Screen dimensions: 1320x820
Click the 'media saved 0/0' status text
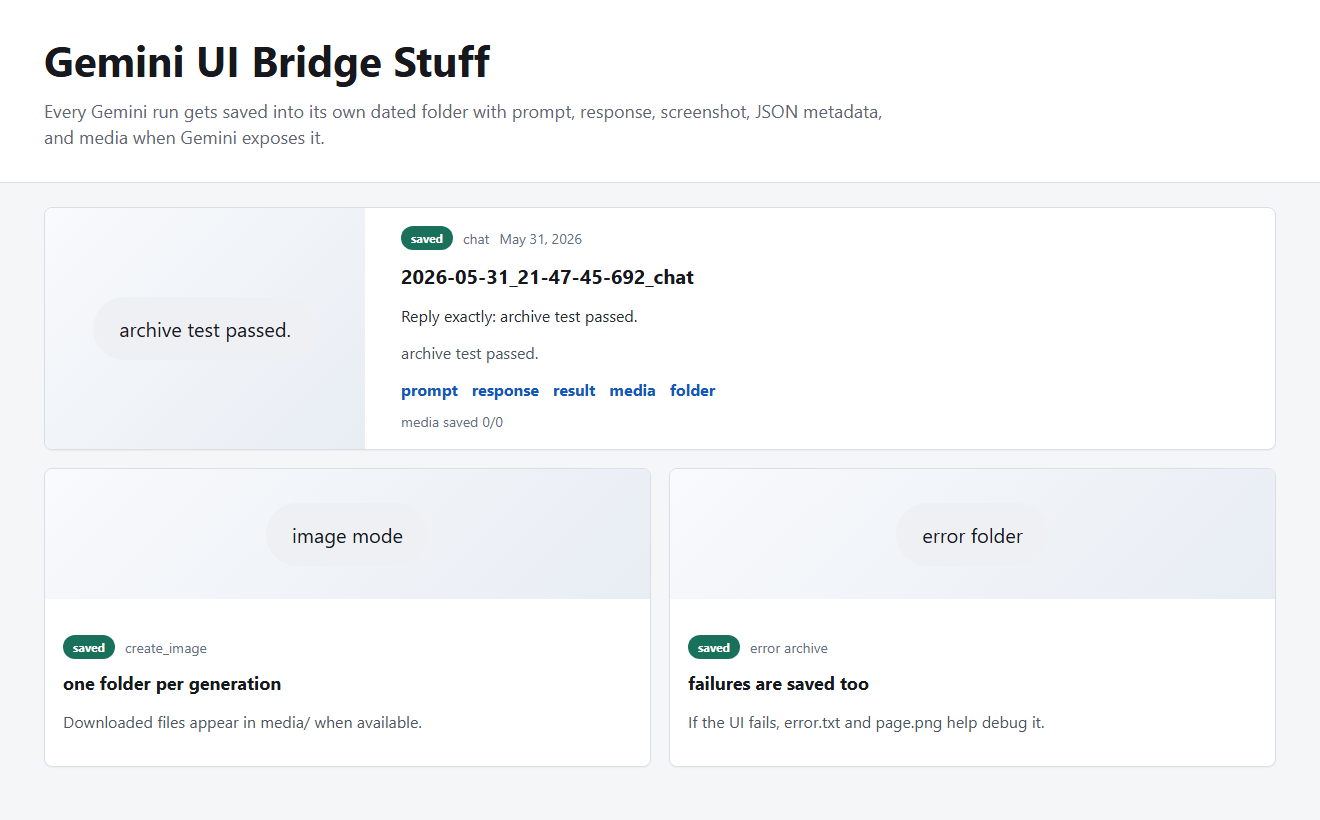(452, 422)
